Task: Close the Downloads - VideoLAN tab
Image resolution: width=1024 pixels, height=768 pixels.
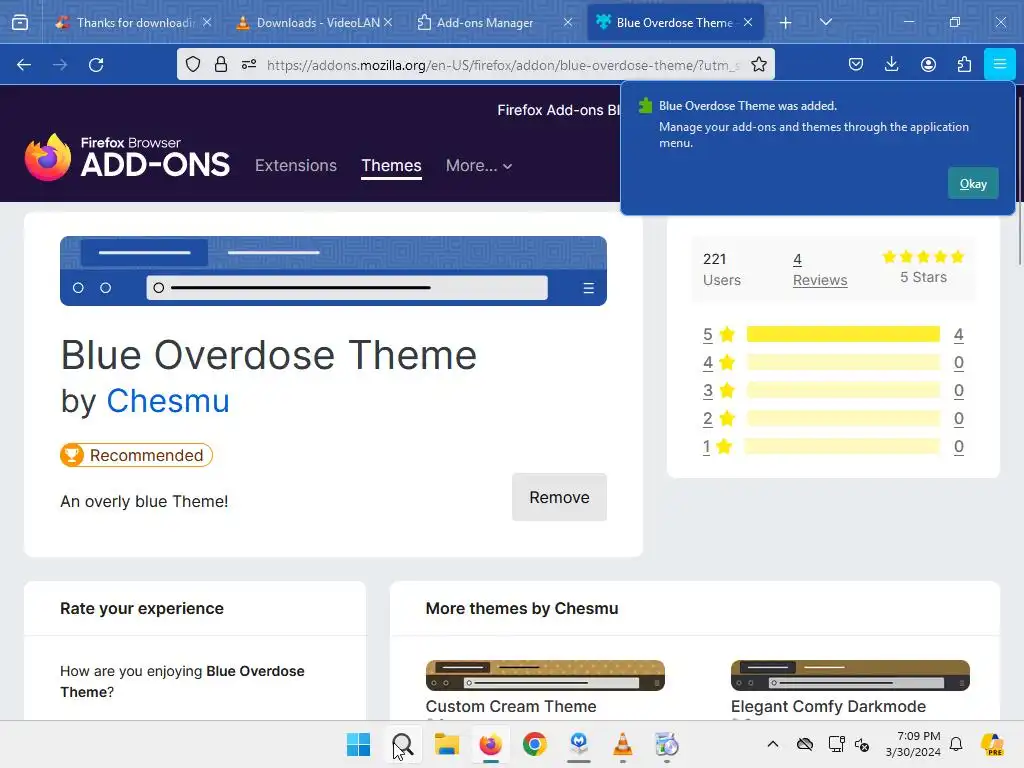Action: (x=388, y=22)
